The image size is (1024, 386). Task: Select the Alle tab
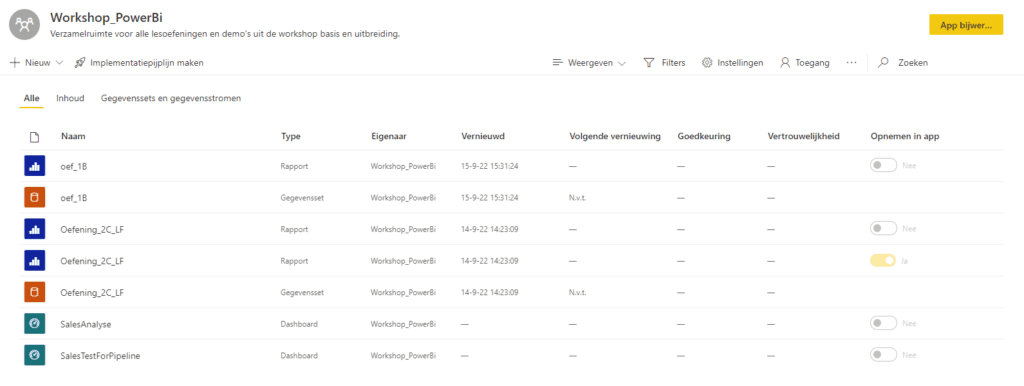coord(31,98)
